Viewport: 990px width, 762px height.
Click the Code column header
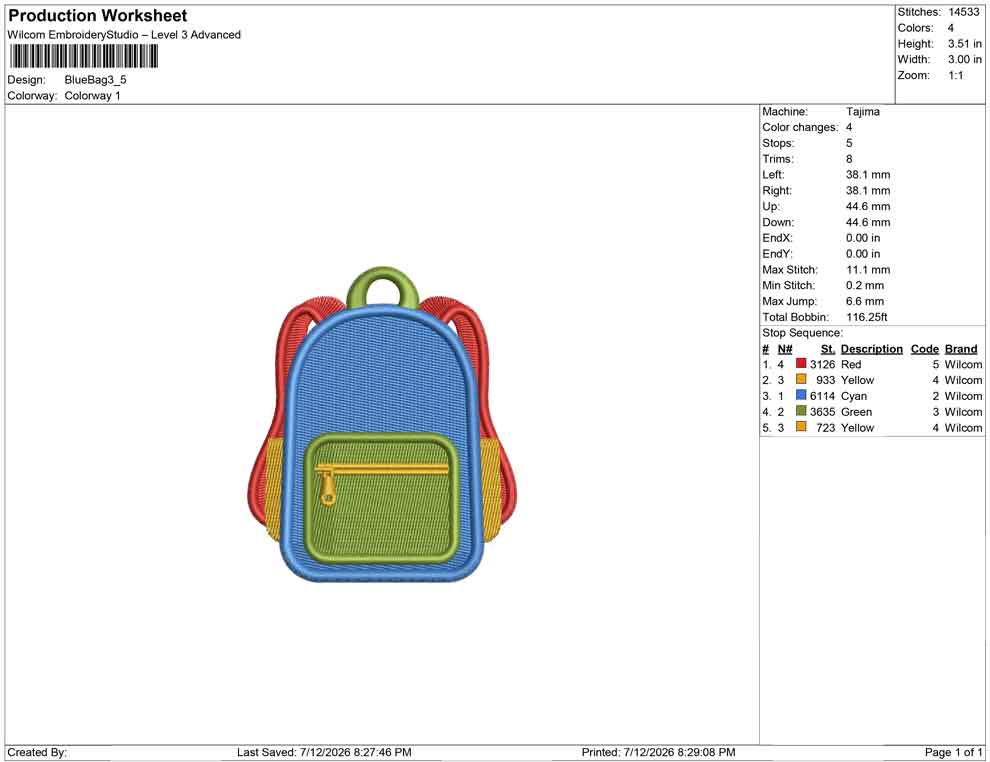coord(924,349)
